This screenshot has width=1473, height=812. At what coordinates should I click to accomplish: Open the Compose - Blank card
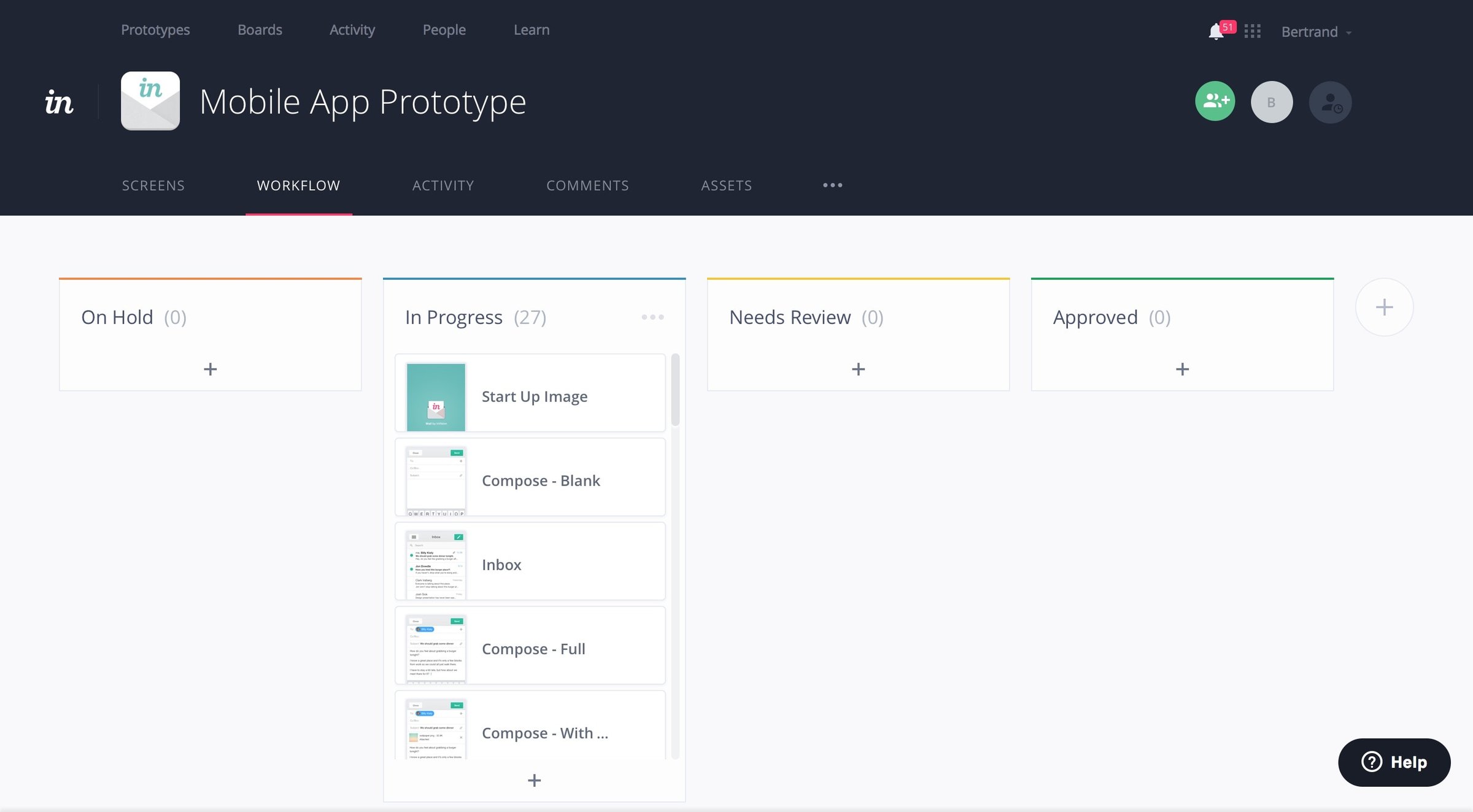click(530, 477)
